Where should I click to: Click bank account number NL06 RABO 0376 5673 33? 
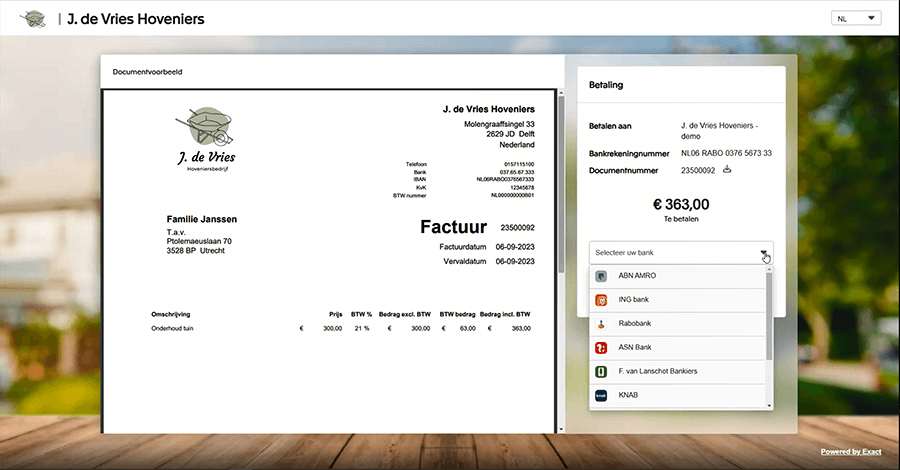click(726, 153)
